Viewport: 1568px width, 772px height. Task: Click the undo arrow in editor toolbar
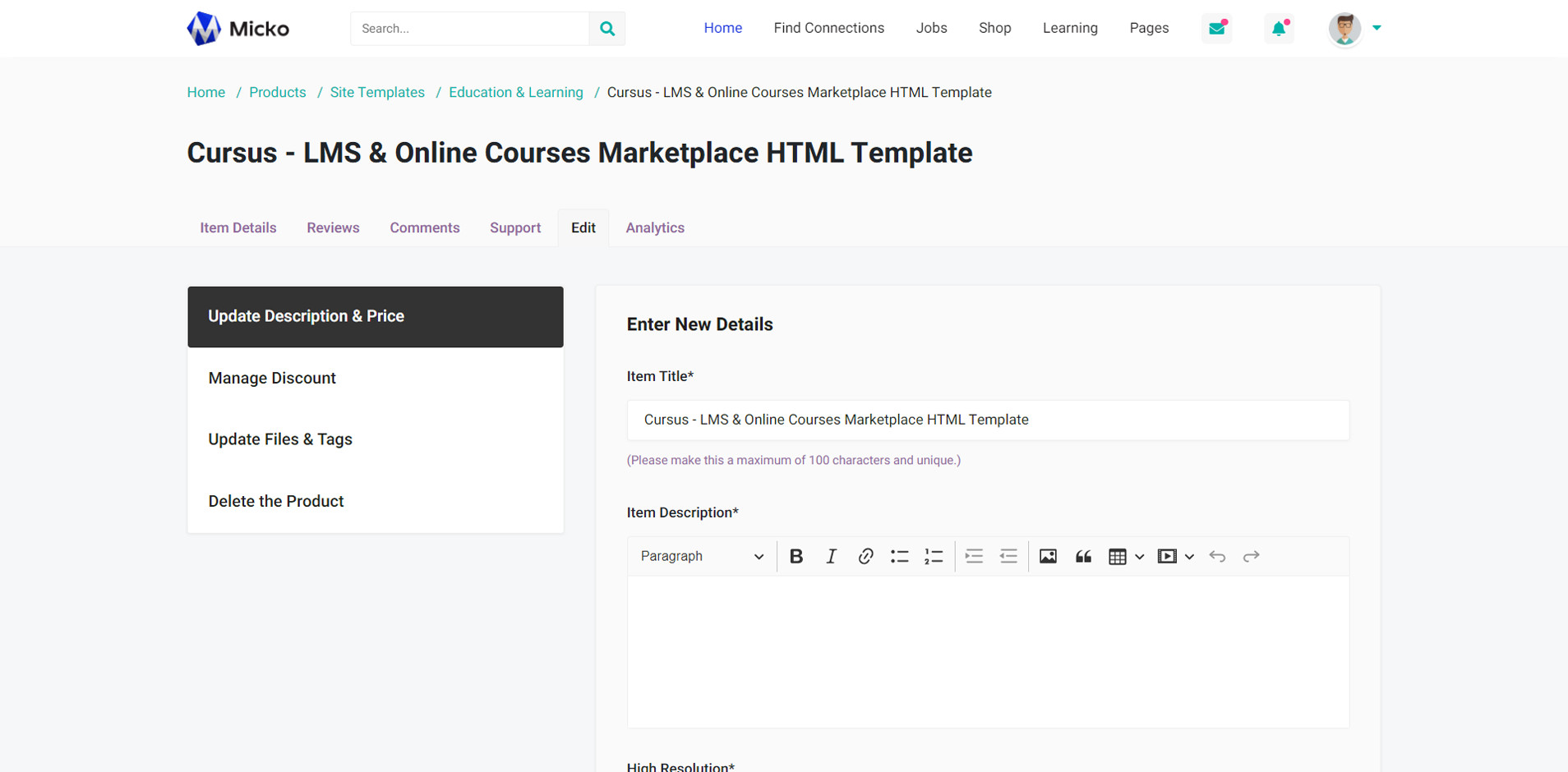coord(1217,557)
